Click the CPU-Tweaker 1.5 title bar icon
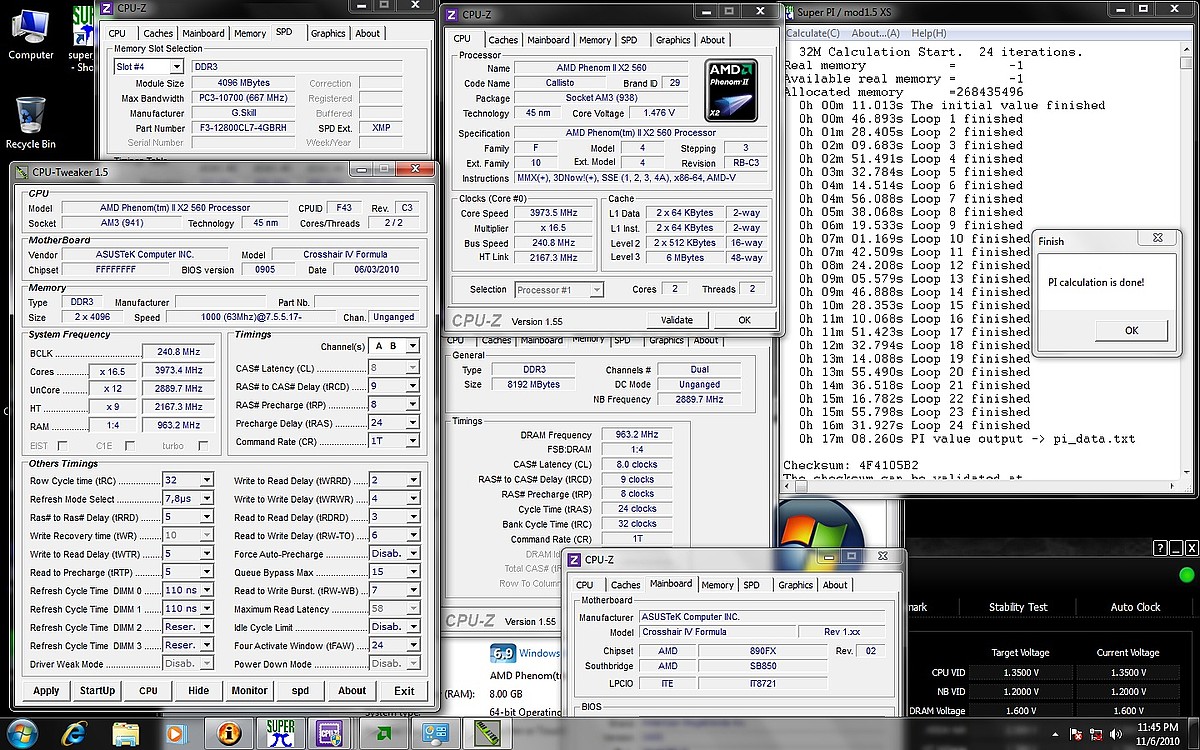Viewport: 1200px width, 750px height. tap(23, 172)
